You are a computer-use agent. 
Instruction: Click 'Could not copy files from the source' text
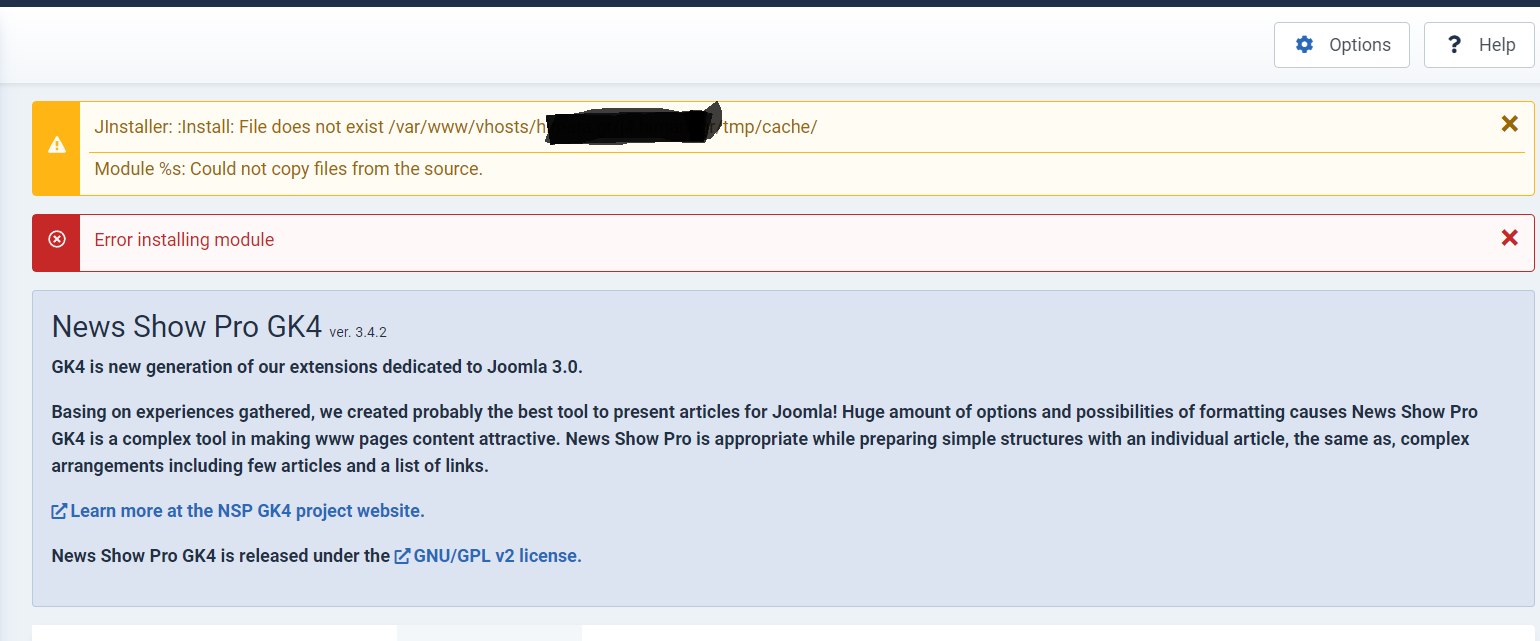[x=336, y=169]
